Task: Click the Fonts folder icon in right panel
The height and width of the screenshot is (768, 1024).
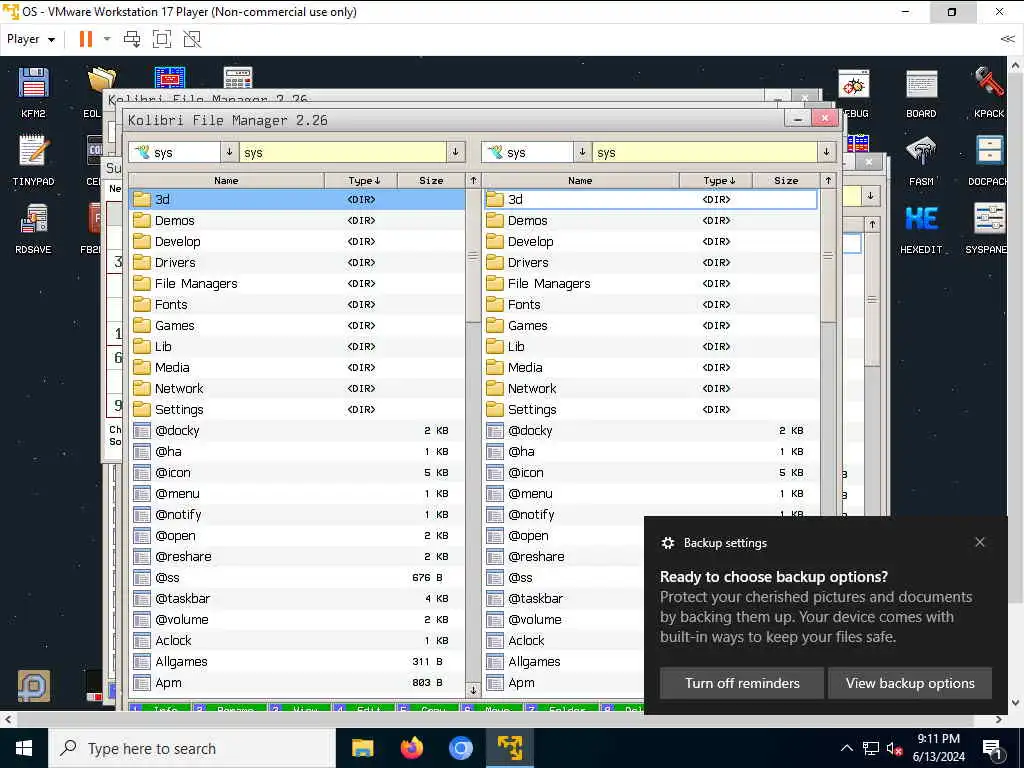Action: click(495, 304)
